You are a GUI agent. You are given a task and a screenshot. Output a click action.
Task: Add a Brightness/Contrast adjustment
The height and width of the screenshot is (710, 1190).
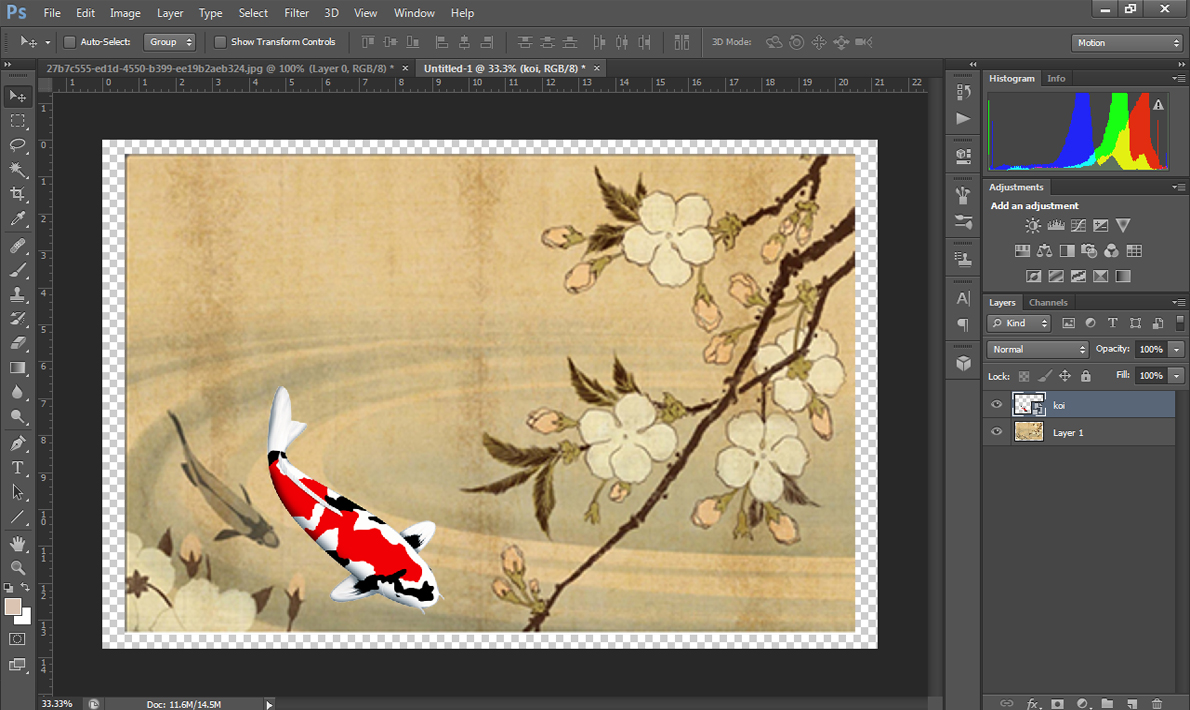(1032, 226)
